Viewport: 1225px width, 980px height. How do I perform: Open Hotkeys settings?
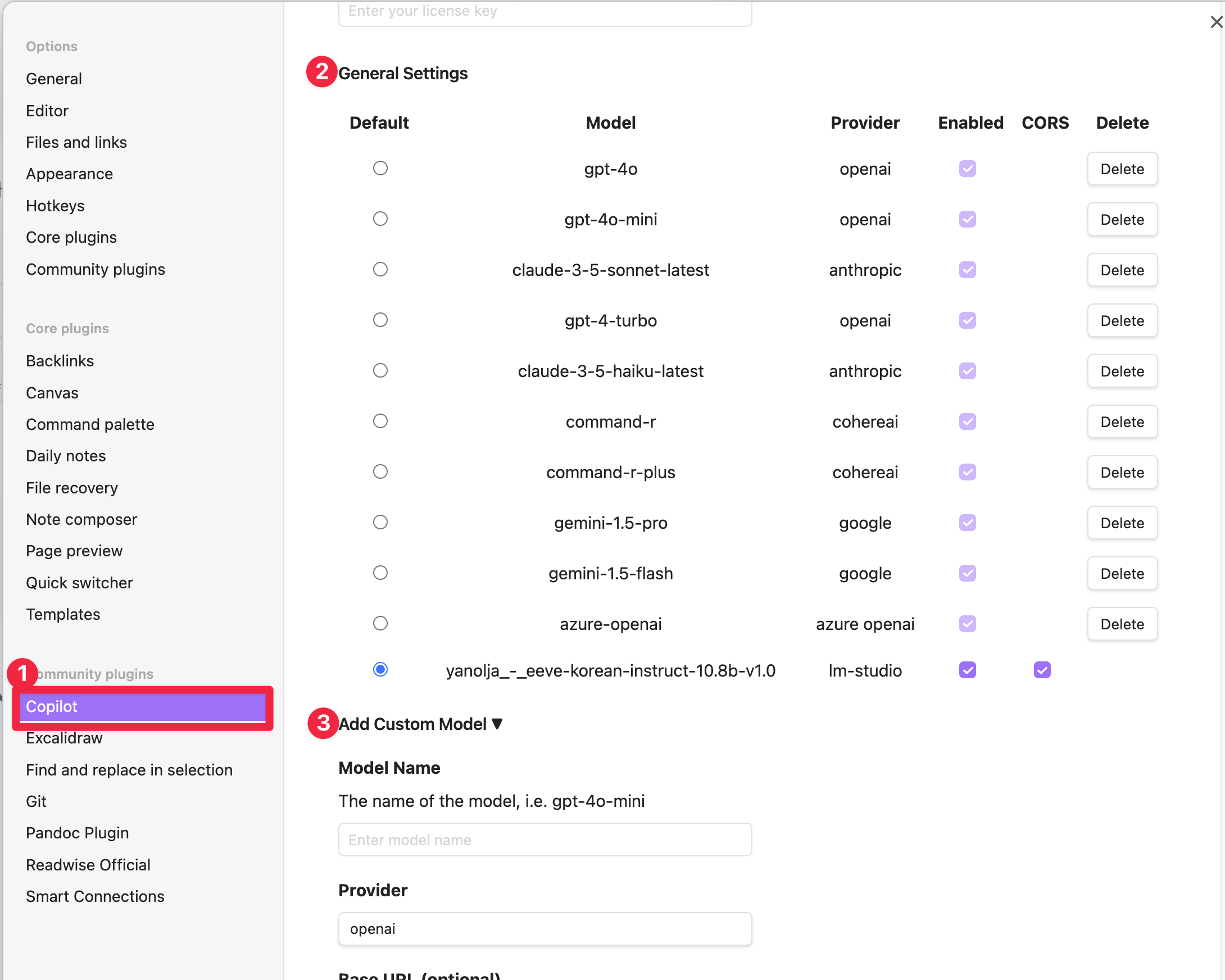point(55,206)
